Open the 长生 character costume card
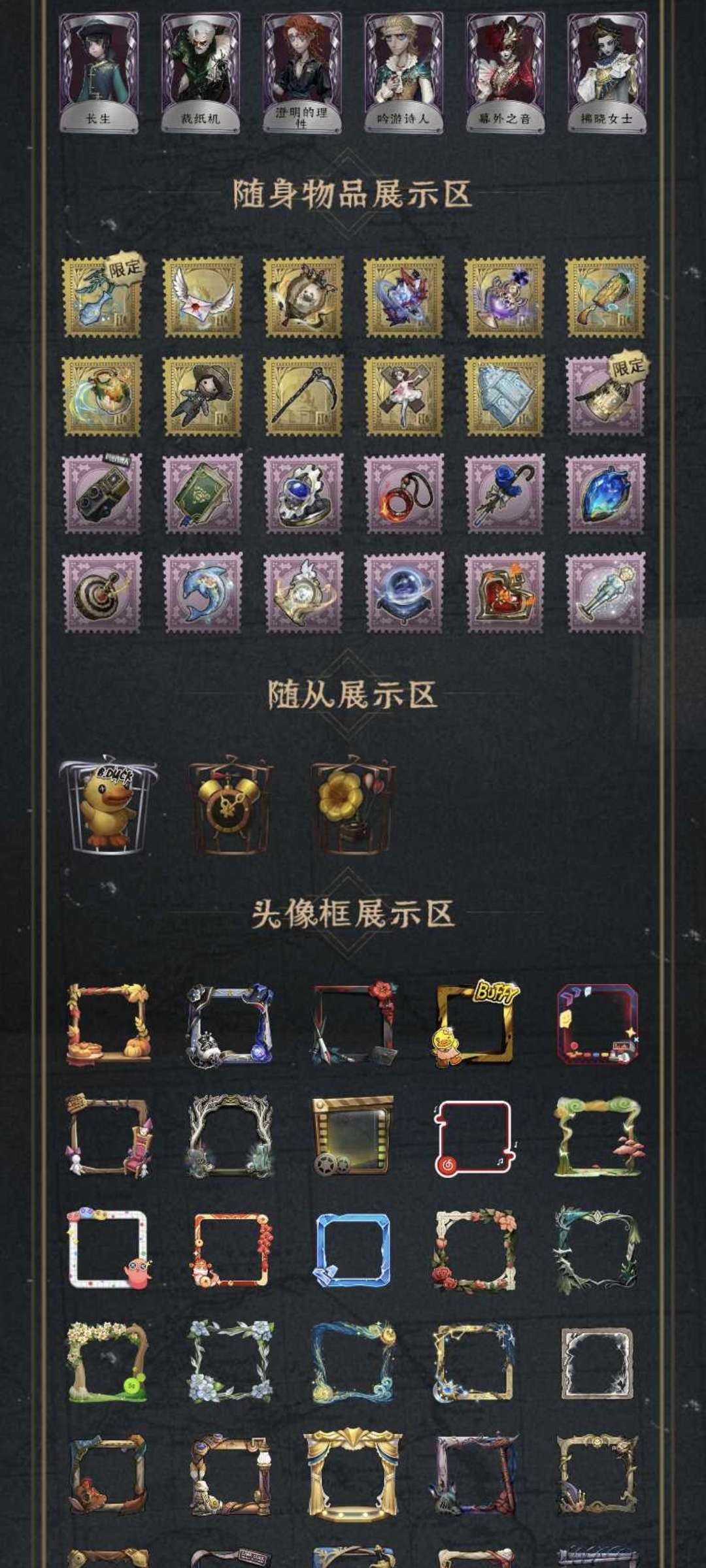706x1568 pixels. tap(100, 73)
